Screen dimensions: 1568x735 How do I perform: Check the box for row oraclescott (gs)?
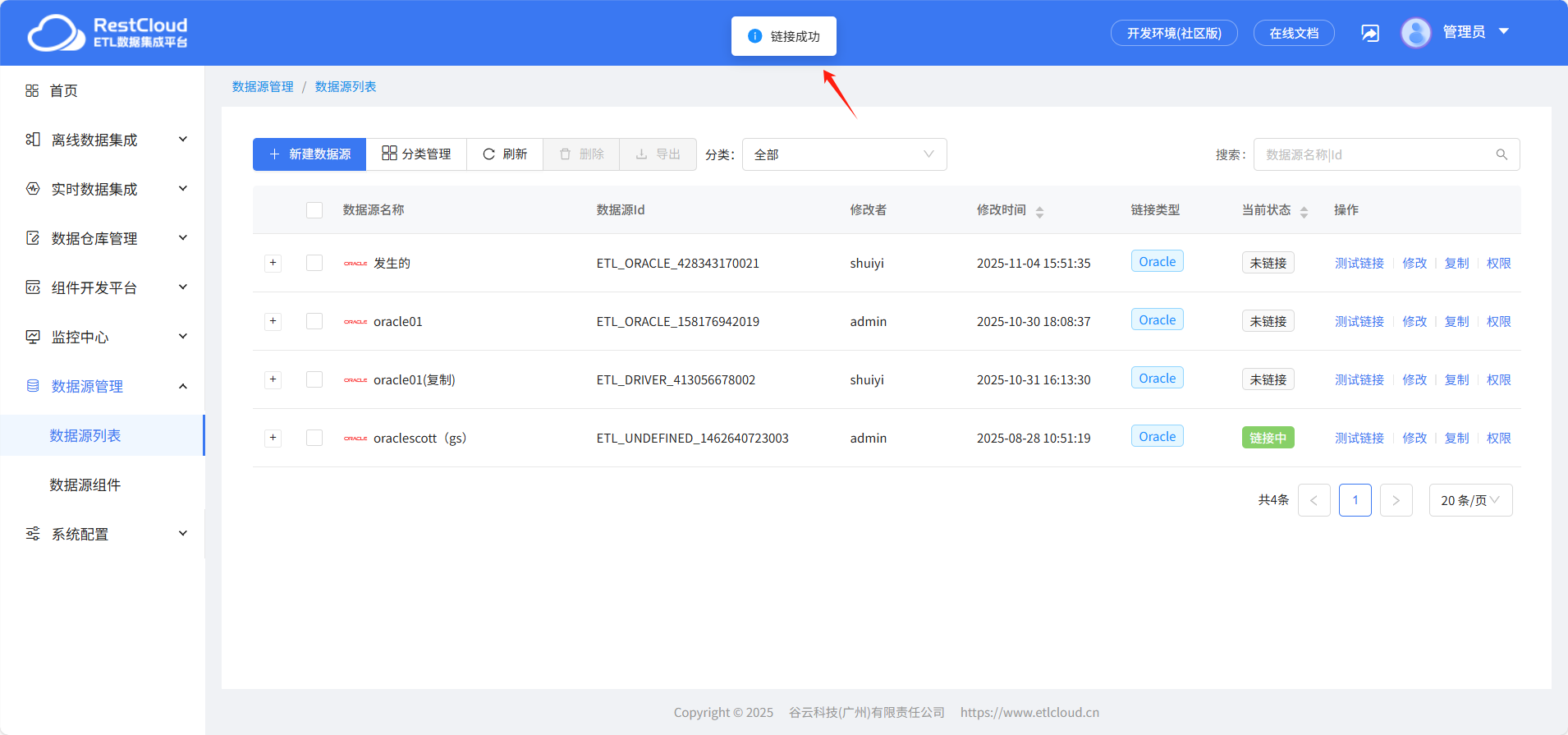click(x=314, y=438)
